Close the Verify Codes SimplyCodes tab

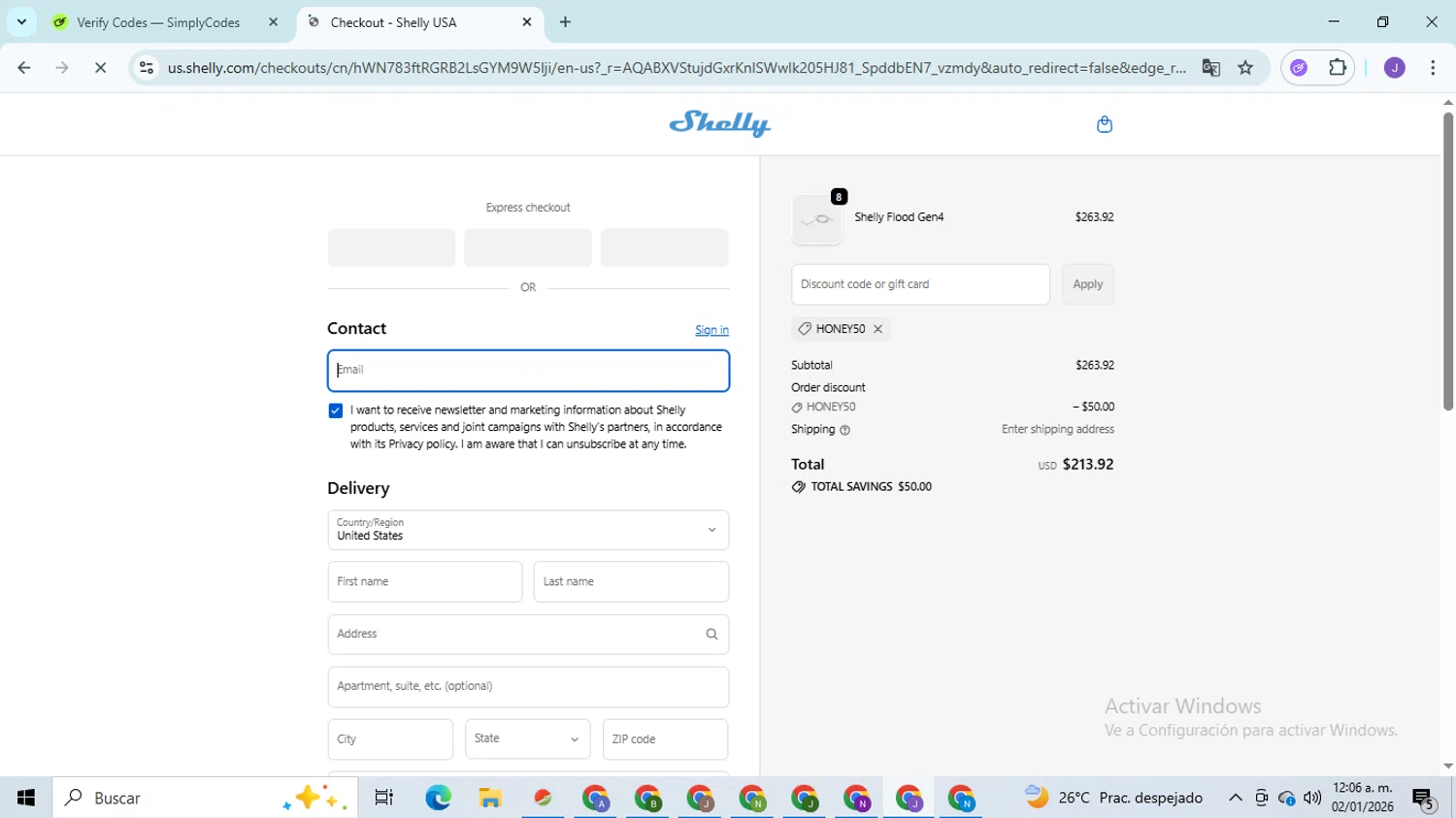click(273, 22)
